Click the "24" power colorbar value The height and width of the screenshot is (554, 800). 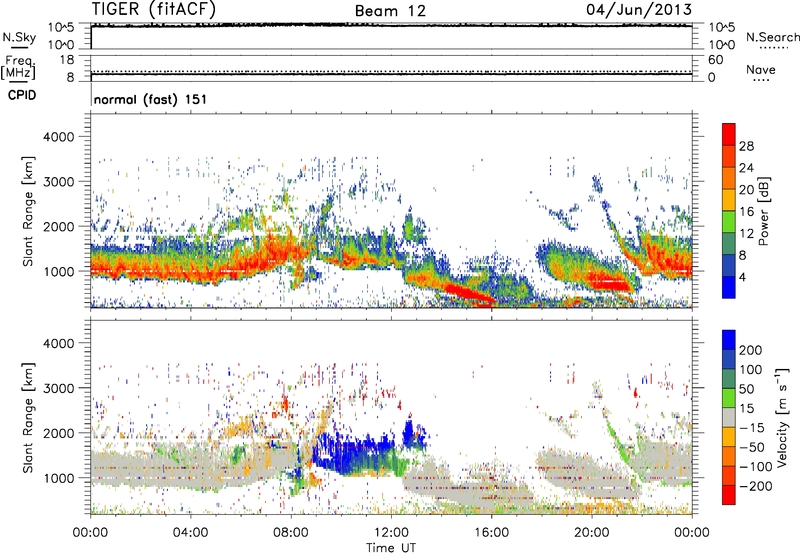746,168
